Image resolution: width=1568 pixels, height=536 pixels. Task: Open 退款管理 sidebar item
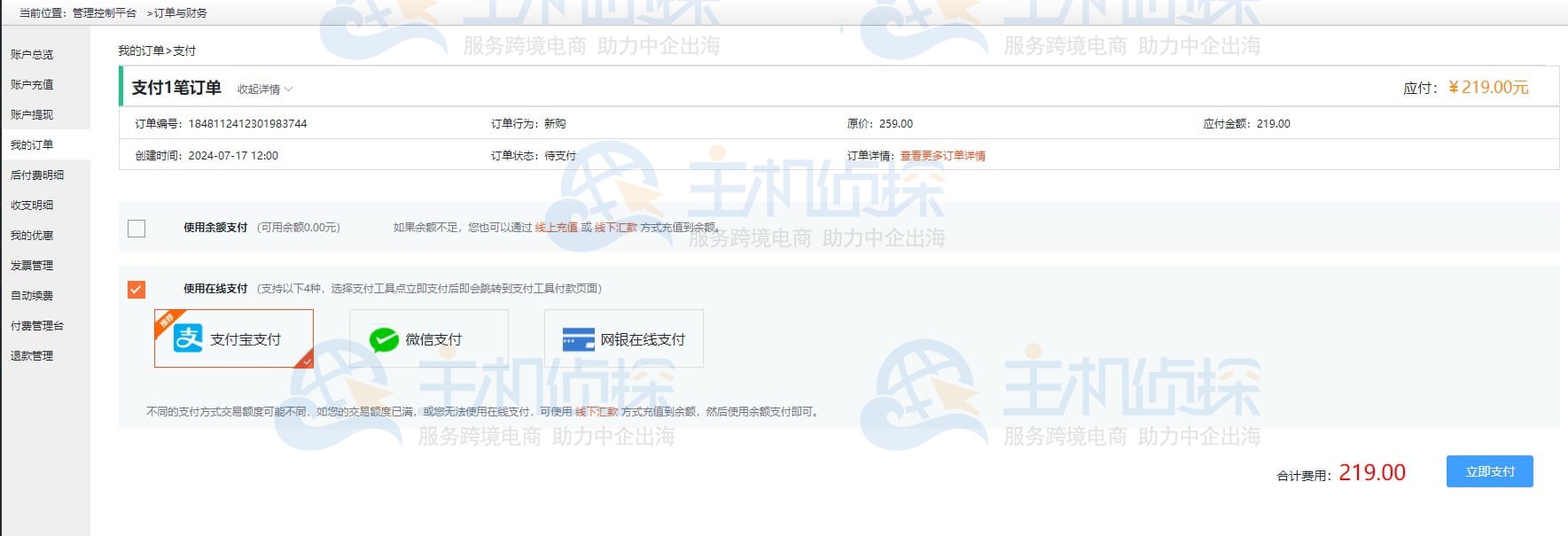point(32,355)
